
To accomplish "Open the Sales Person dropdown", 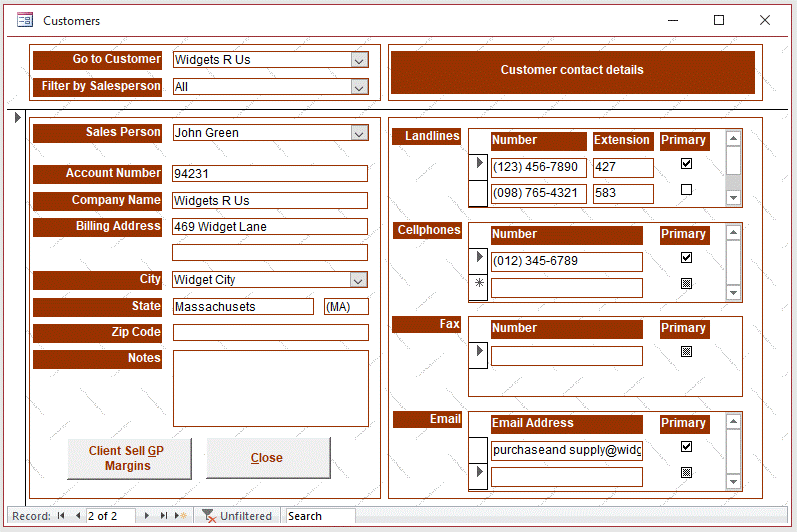I will pos(359,133).
